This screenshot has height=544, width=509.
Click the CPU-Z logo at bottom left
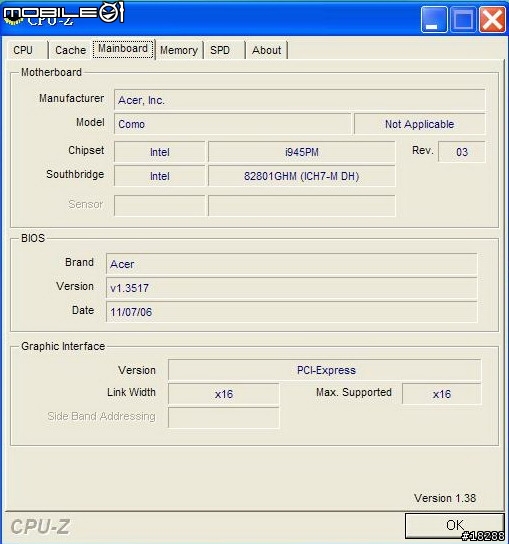(40, 527)
